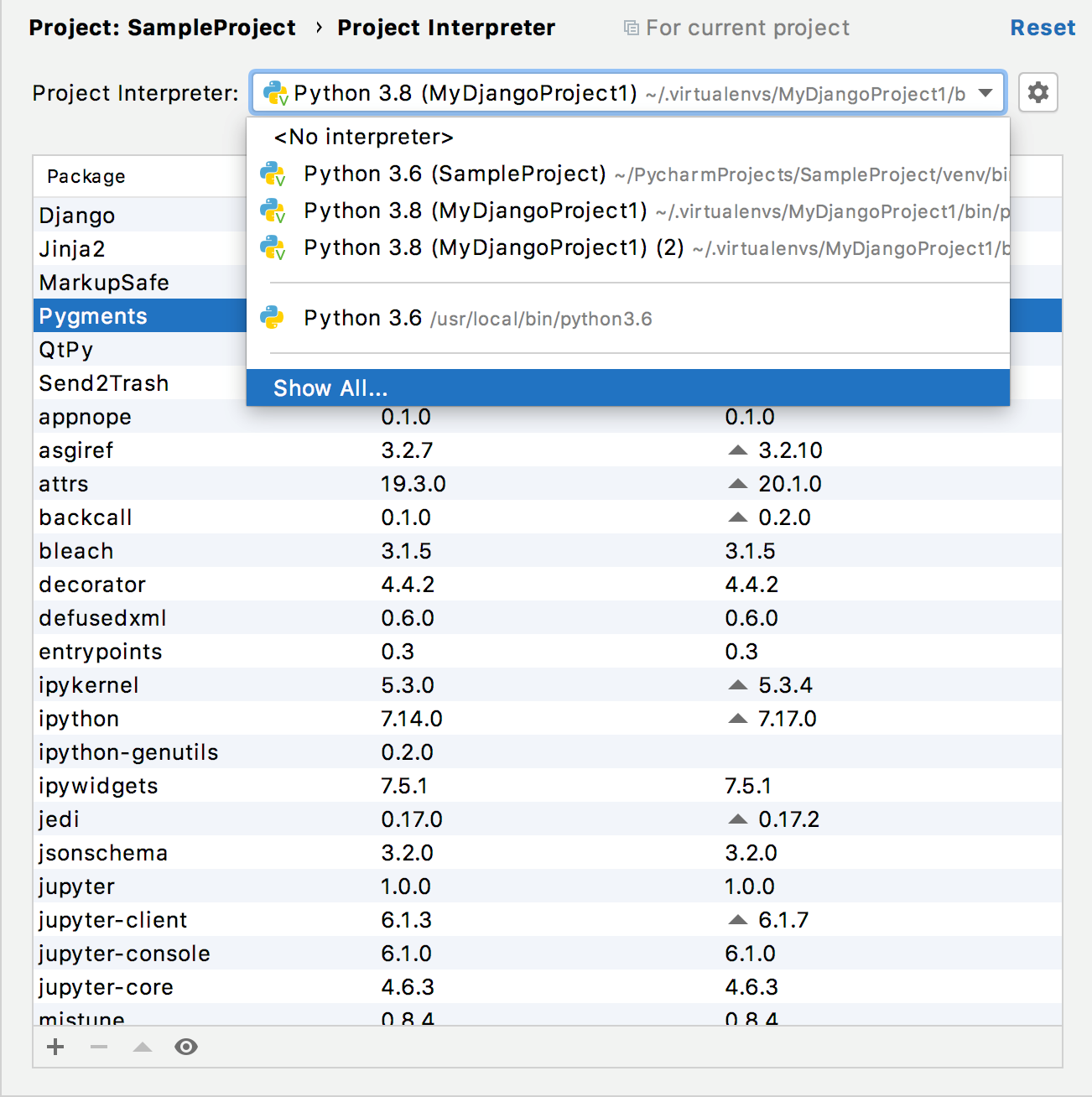Select No interpreter from the dropdown
This screenshot has height=1097, width=1092.
(x=363, y=136)
